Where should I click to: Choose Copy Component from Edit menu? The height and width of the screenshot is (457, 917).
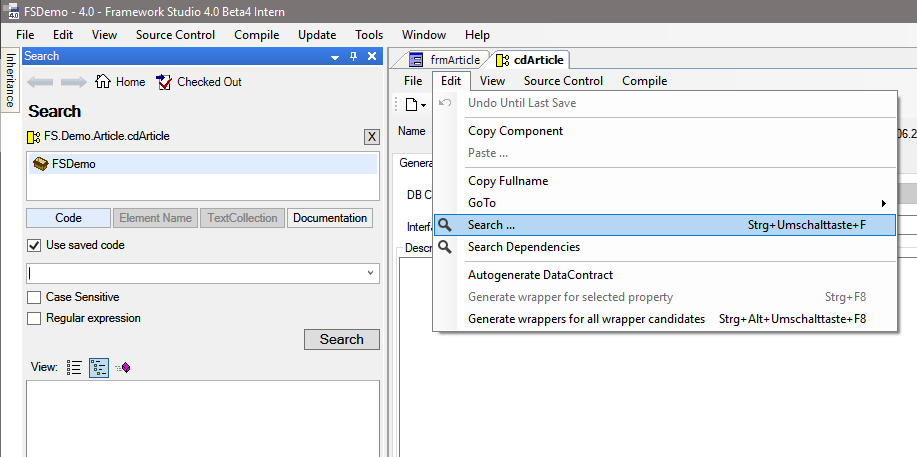click(x=665, y=131)
